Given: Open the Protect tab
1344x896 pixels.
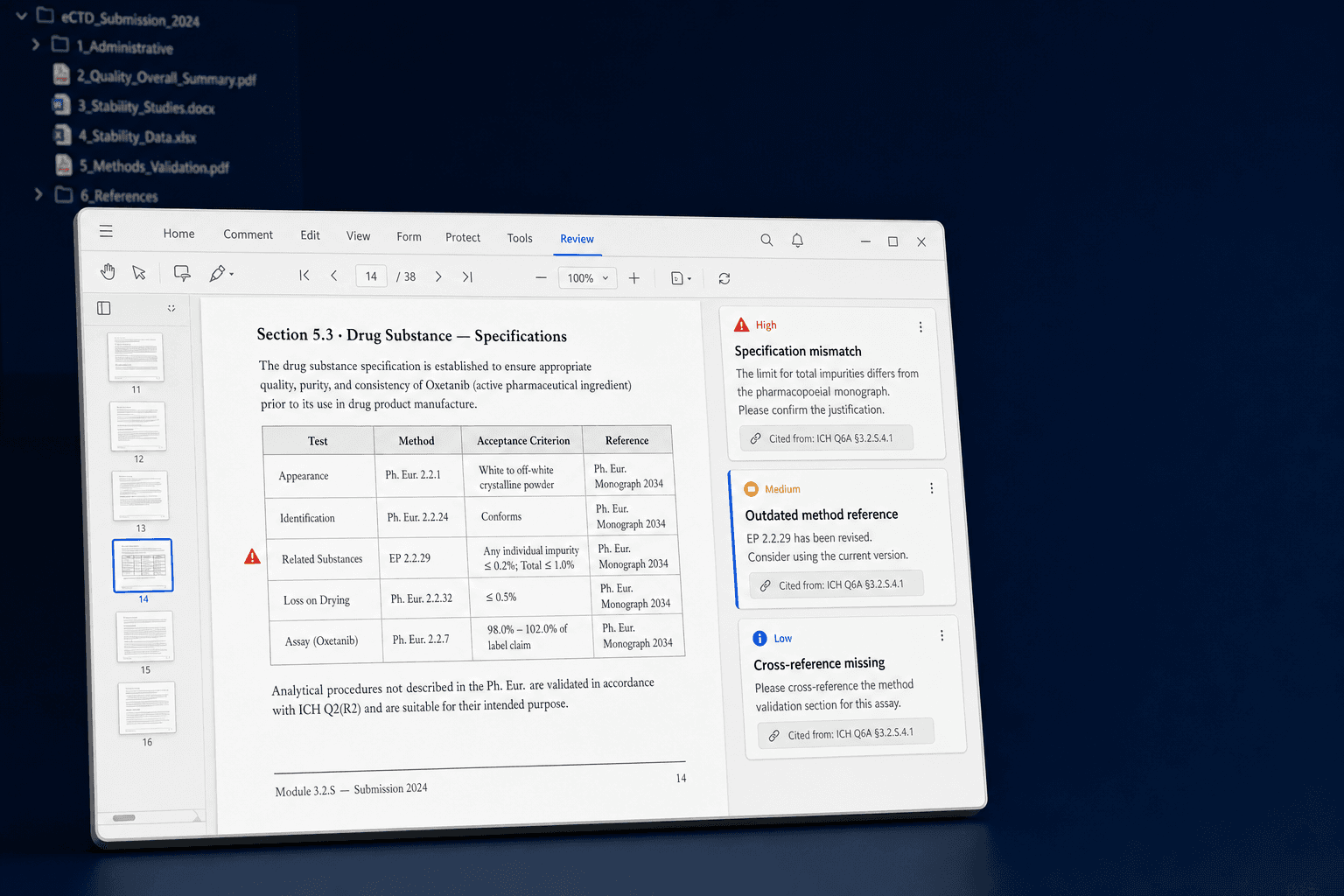Looking at the screenshot, I should pos(463,237).
